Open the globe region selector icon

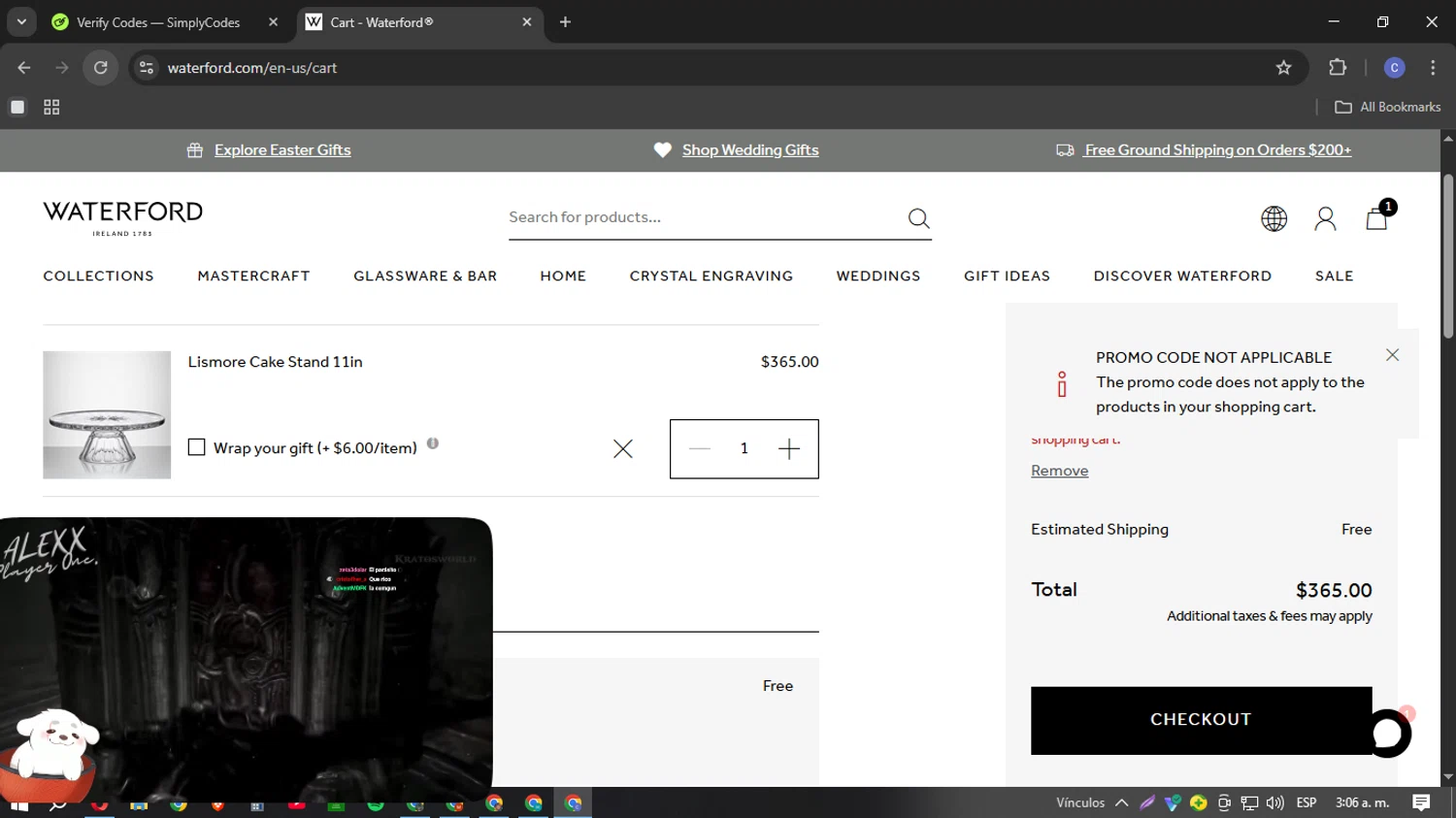pos(1274,218)
